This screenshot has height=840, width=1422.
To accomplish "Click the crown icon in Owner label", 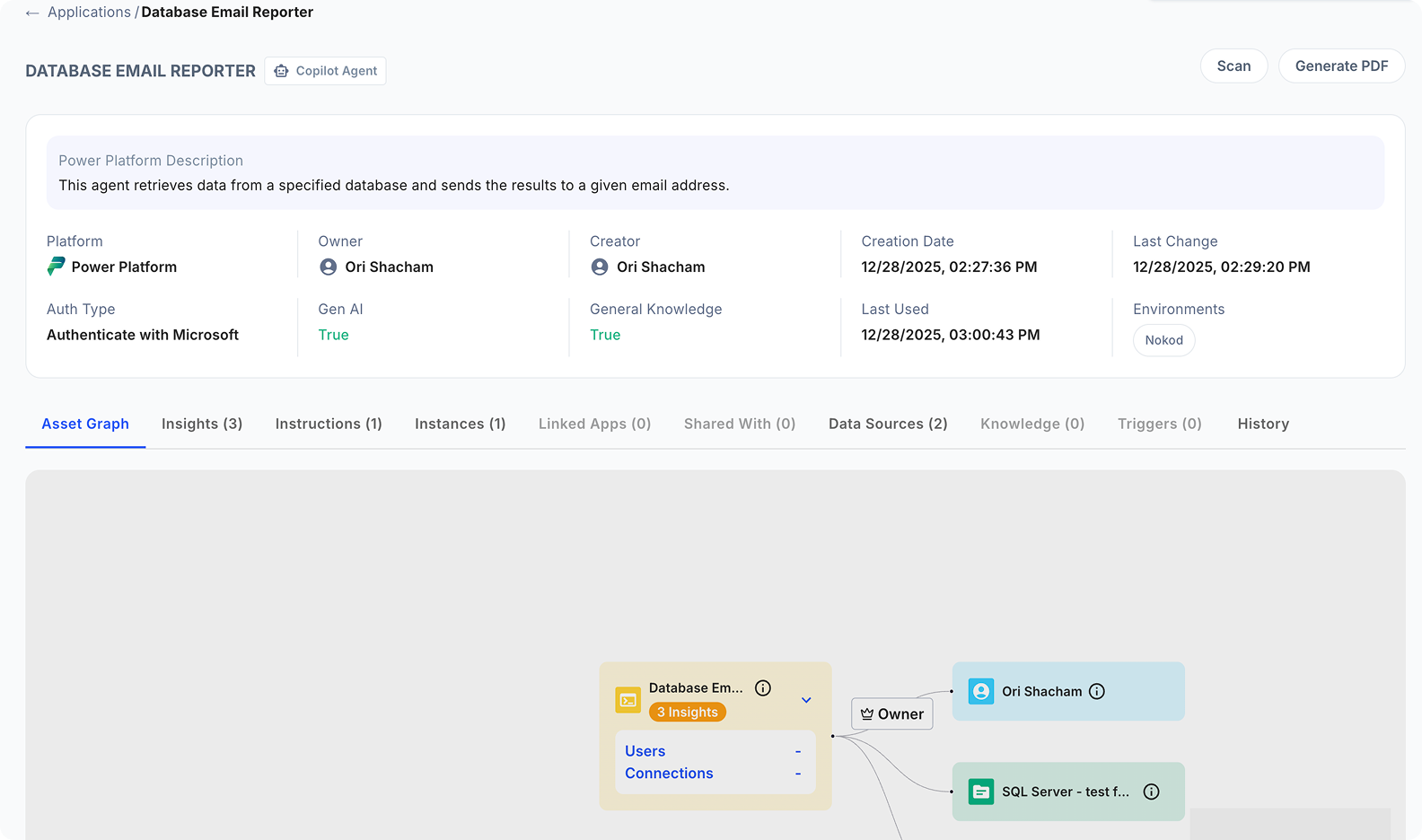I will click(x=867, y=714).
